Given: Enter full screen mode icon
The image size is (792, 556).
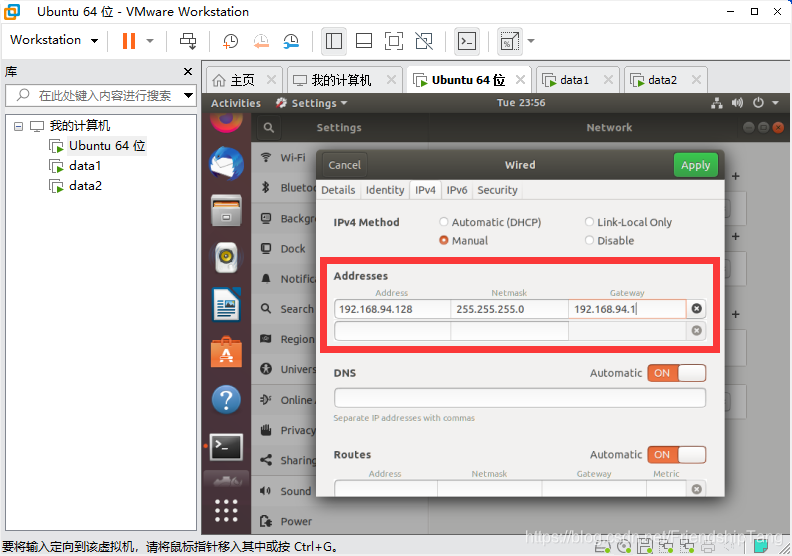Looking at the screenshot, I should pos(394,41).
